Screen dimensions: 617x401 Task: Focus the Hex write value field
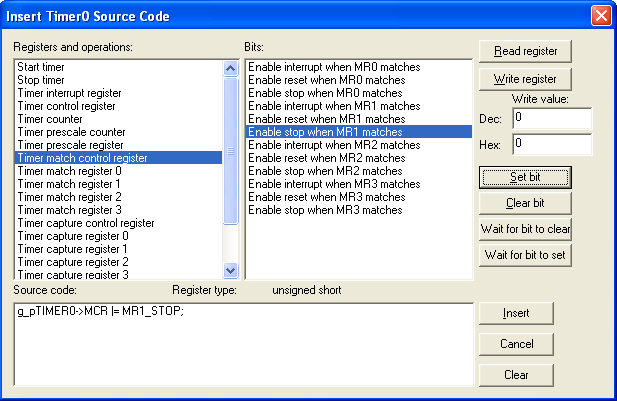552,144
